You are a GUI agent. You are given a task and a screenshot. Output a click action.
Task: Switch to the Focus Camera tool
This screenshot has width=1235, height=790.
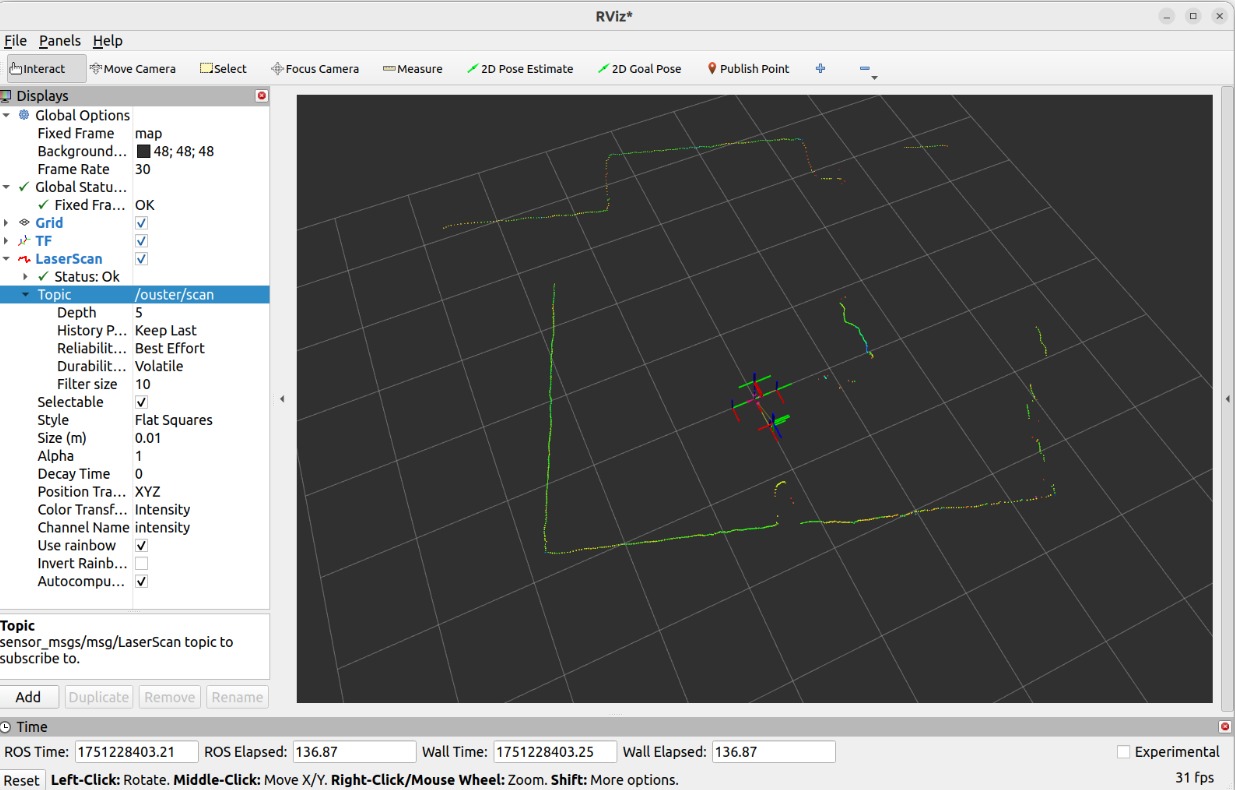pos(314,69)
